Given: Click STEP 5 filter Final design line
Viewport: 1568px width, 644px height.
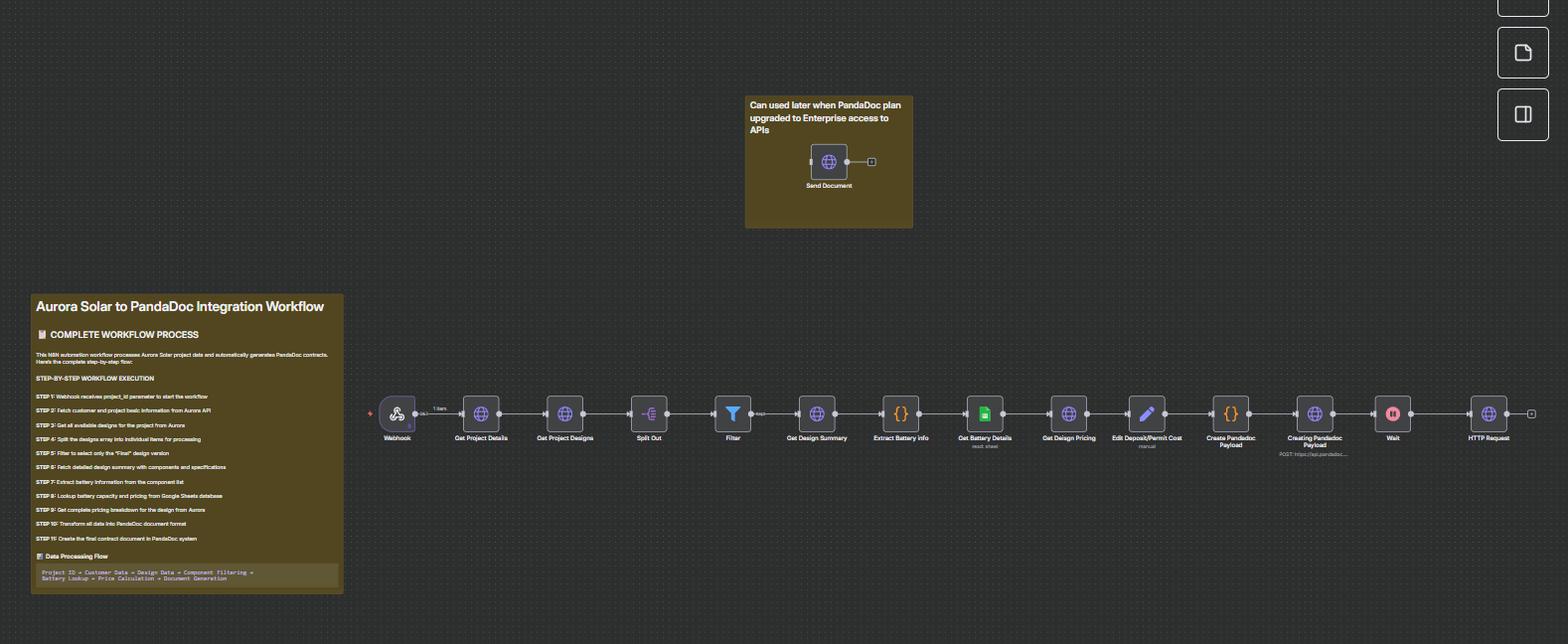Looking at the screenshot, I should tap(102, 453).
